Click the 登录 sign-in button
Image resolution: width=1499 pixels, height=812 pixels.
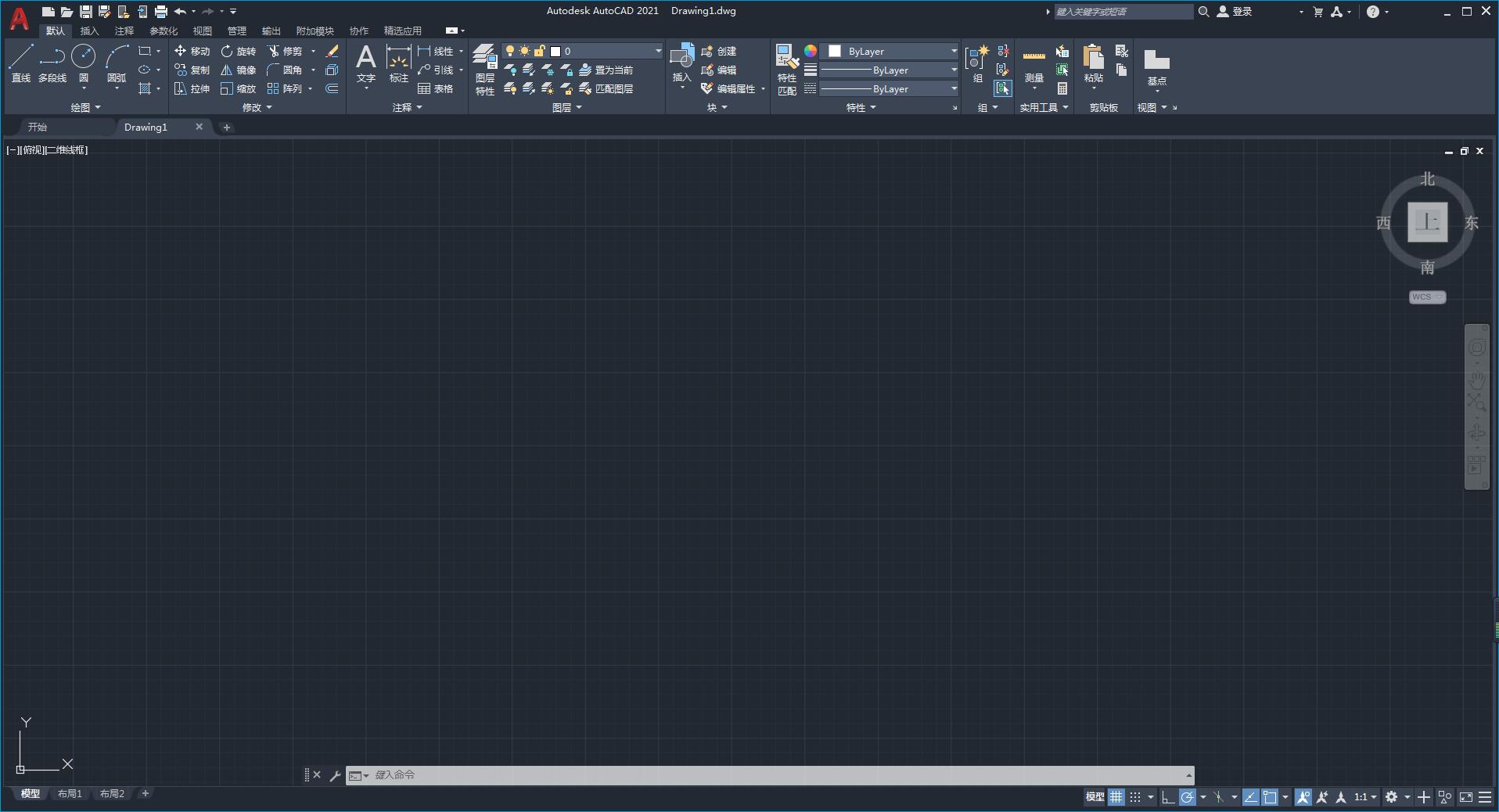[1242, 12]
